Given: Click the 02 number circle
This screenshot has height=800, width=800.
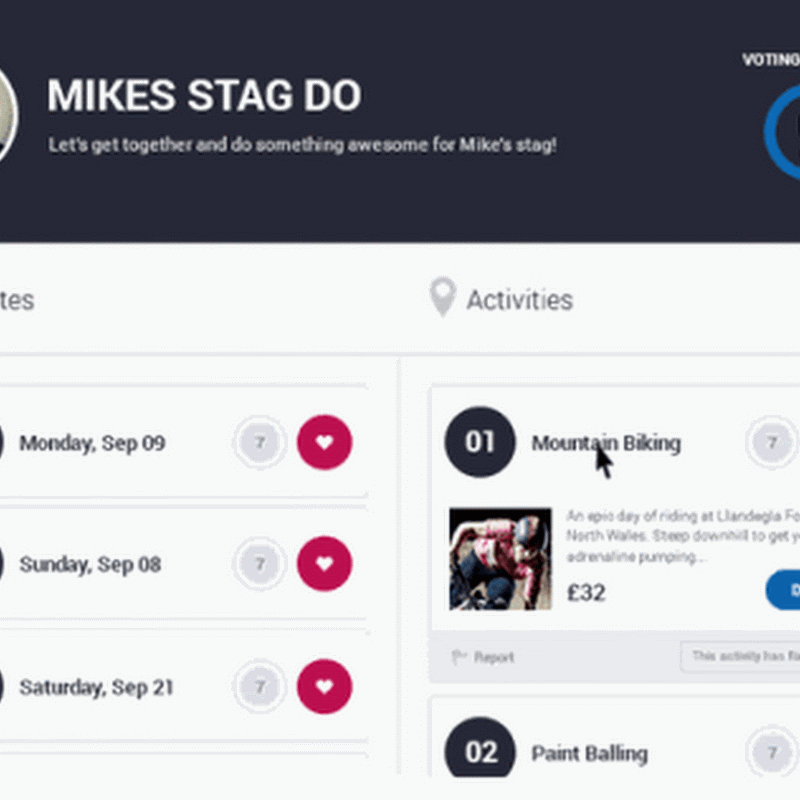Looking at the screenshot, I should click(x=480, y=753).
